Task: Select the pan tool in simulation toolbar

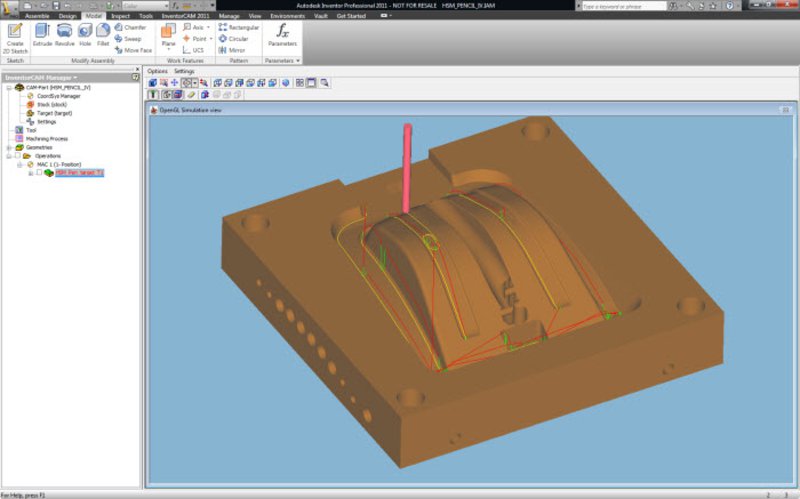Action: coord(174,82)
